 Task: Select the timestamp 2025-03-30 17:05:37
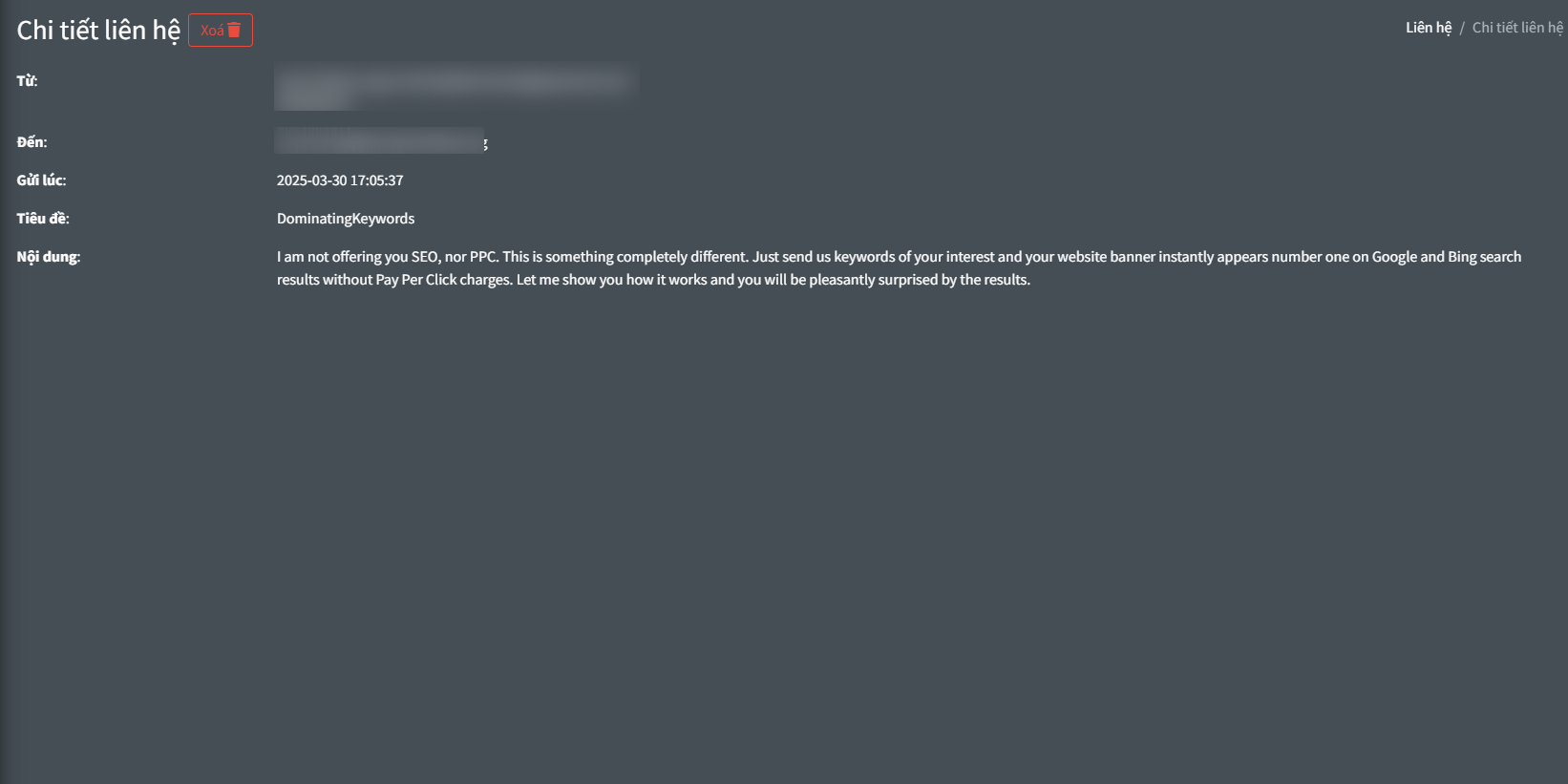tap(340, 180)
